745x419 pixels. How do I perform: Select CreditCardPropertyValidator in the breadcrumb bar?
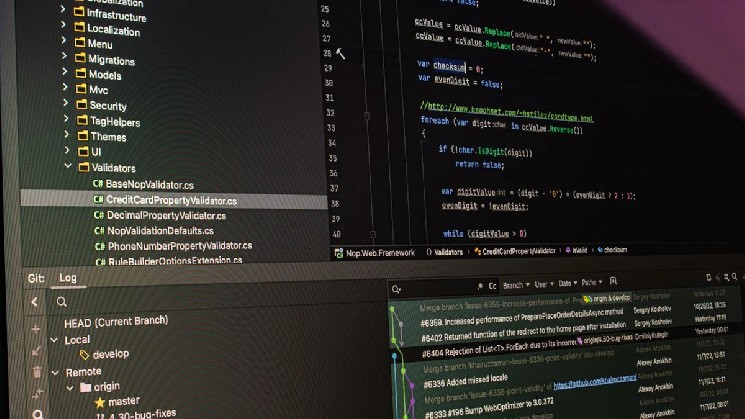[x=519, y=251]
